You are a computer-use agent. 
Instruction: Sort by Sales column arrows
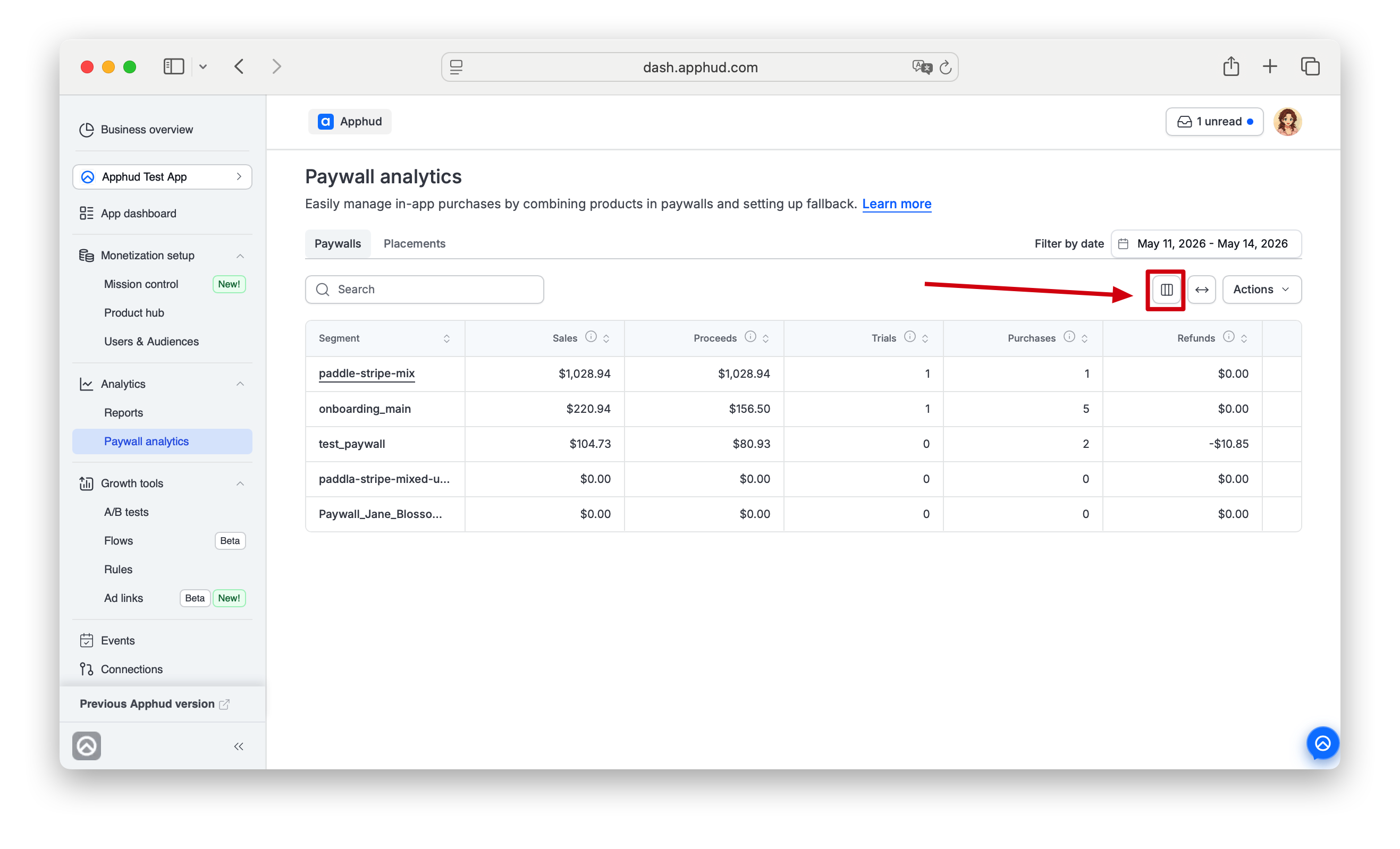606,338
